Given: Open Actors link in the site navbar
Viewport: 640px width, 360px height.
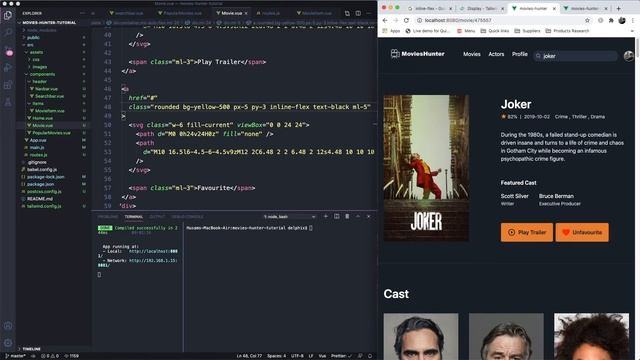Looking at the screenshot, I should (496, 54).
